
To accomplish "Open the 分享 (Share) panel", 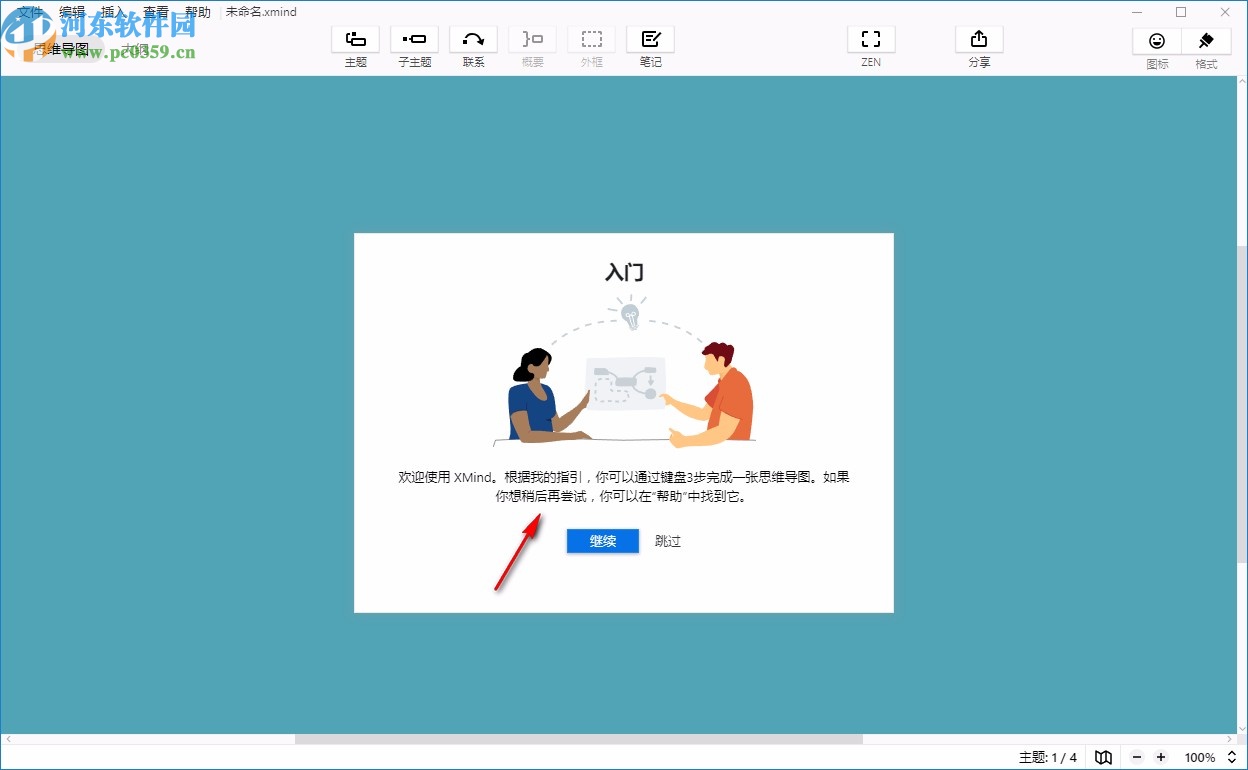I will (978, 45).
